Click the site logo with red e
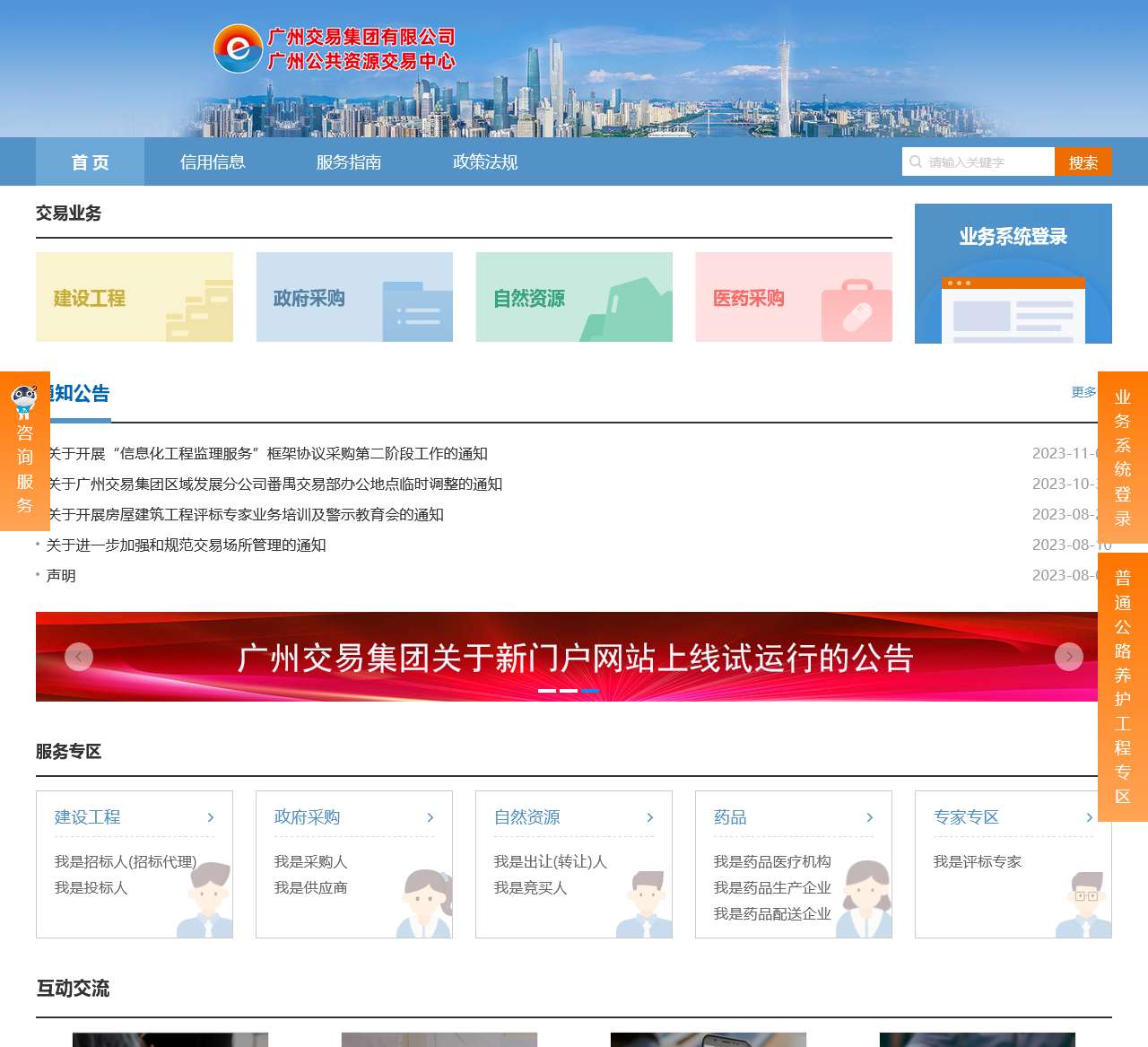Screen dimensions: 1148x1047 click(x=238, y=48)
